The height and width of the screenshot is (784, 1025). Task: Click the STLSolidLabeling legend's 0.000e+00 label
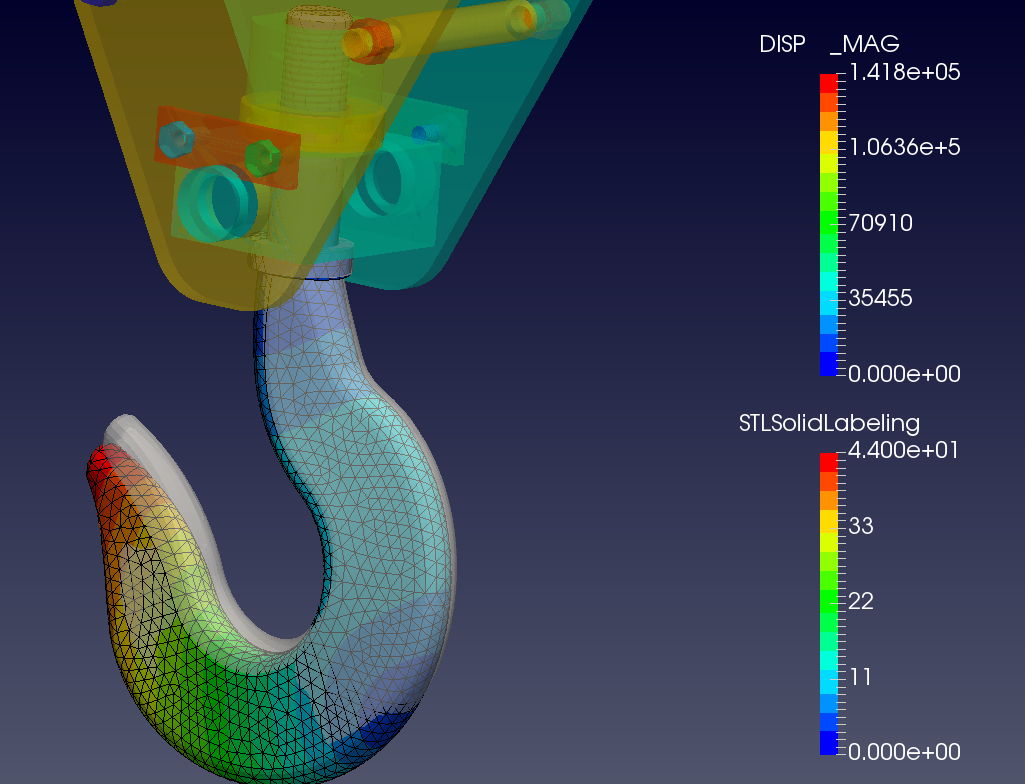[x=904, y=752]
